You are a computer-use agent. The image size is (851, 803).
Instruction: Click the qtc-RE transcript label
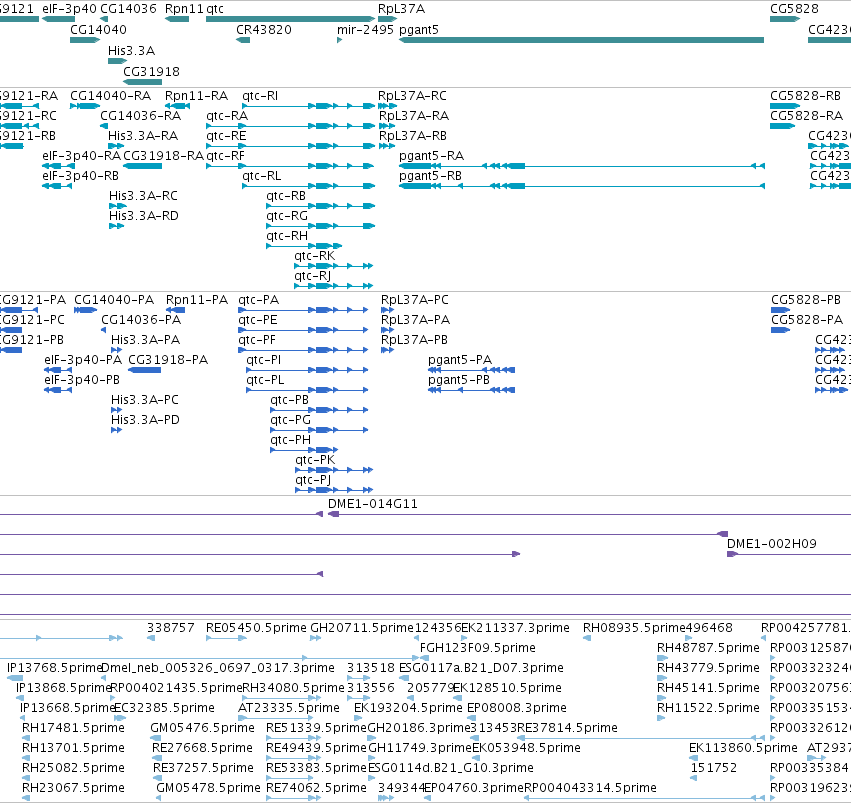[226, 136]
